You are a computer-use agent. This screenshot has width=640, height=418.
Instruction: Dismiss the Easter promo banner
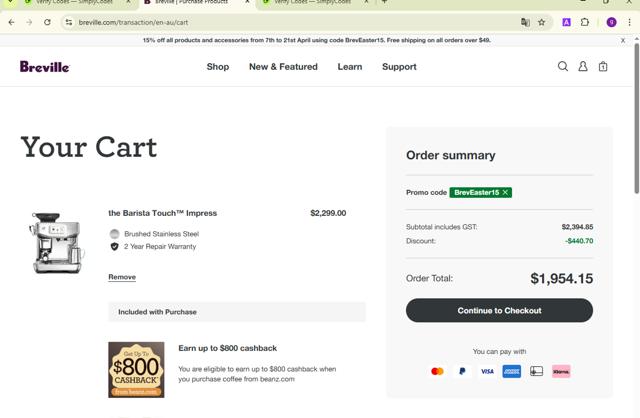pos(623,41)
